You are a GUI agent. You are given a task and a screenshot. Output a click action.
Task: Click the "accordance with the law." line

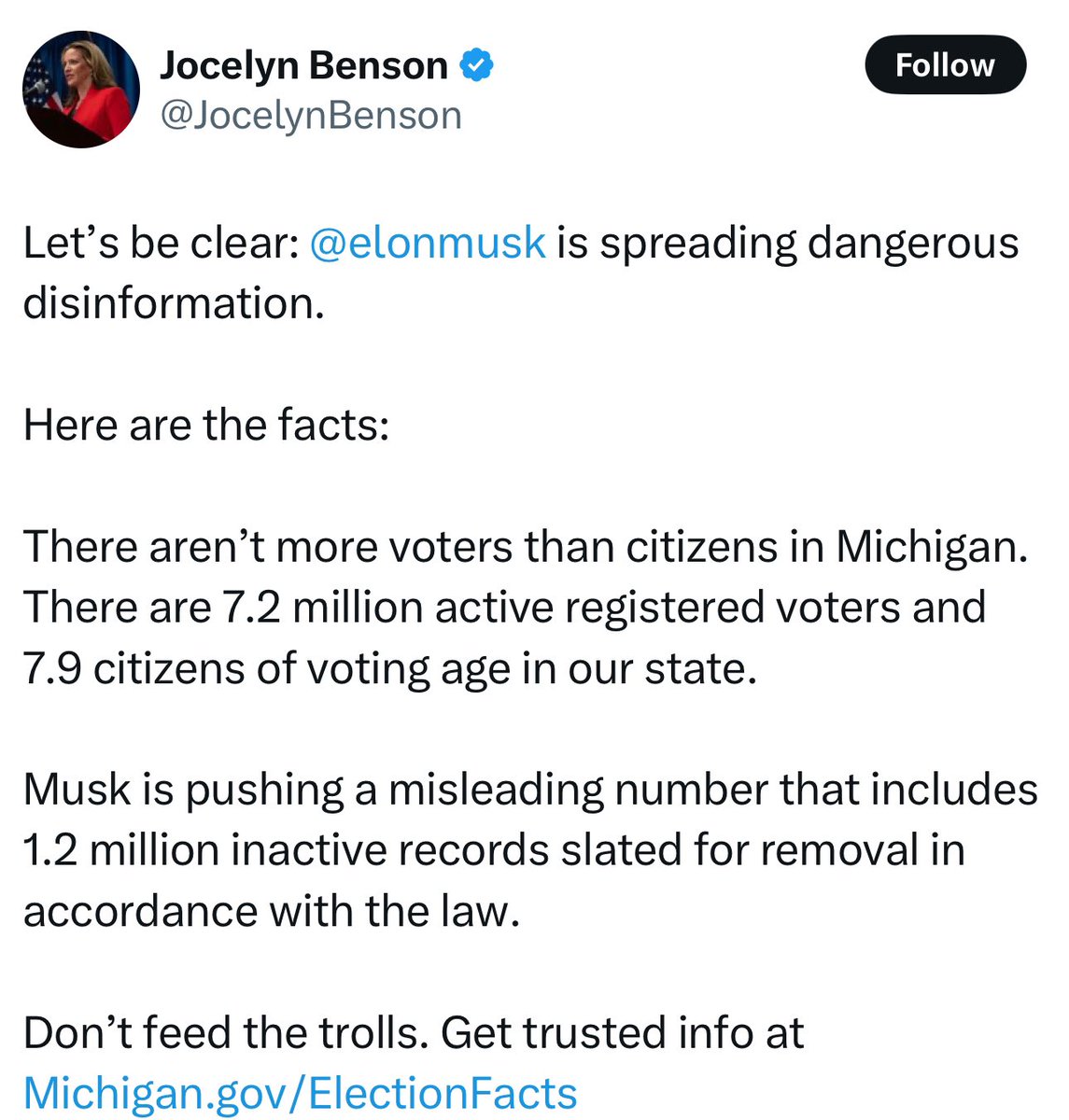click(271, 911)
